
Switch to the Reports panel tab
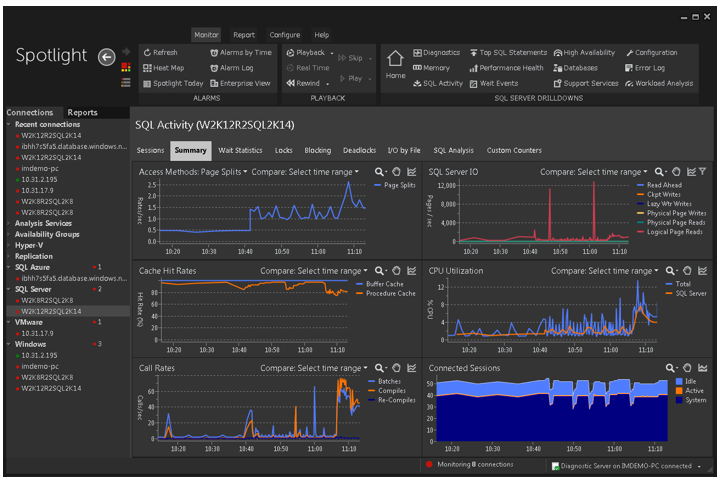82,113
